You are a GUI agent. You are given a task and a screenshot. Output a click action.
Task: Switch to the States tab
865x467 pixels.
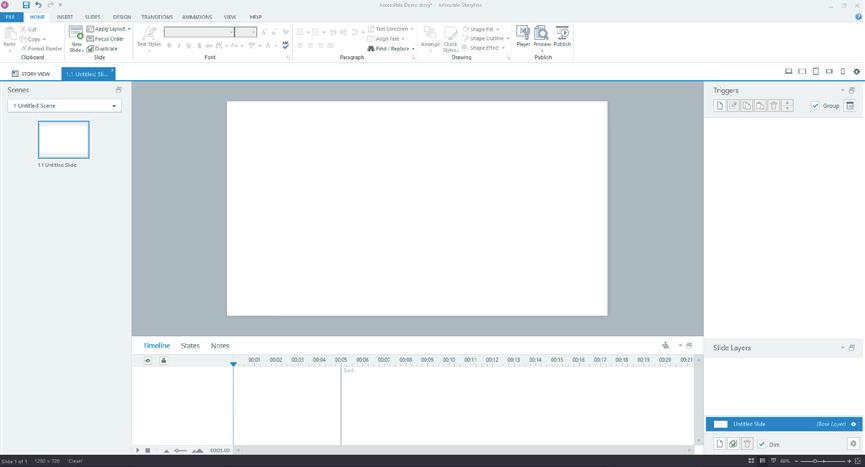pos(190,346)
